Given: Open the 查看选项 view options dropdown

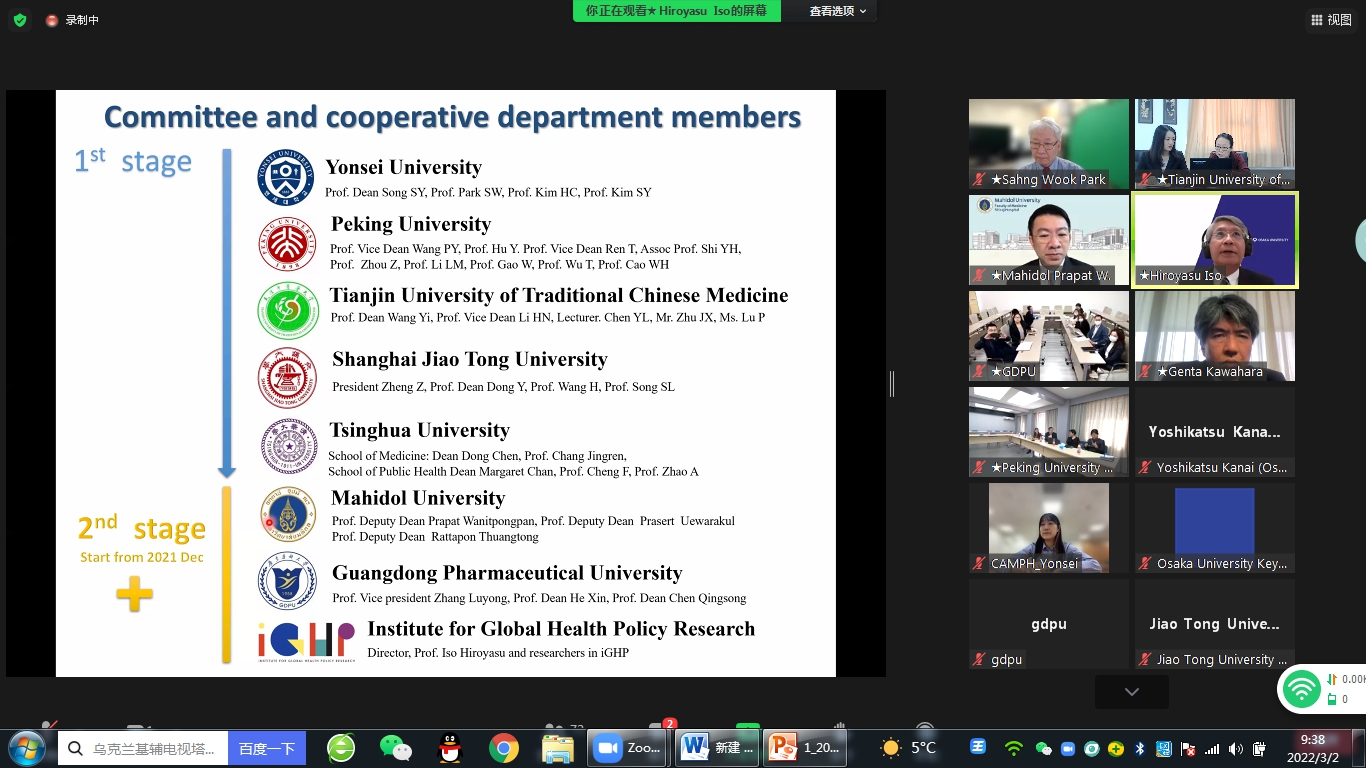Looking at the screenshot, I should [x=838, y=11].
